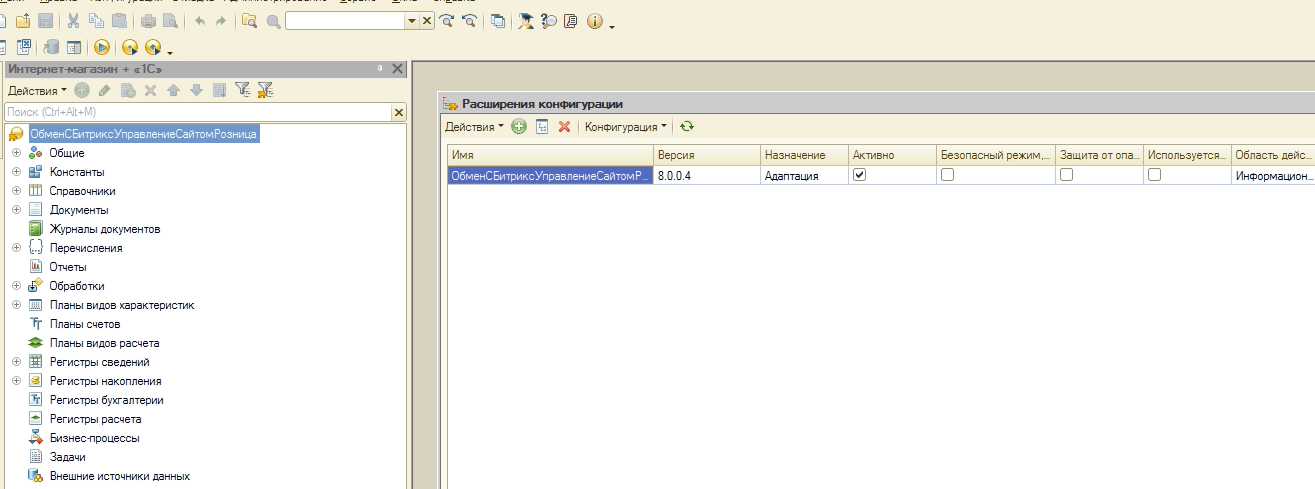Image resolution: width=1315 pixels, height=489 pixels.
Task: Open the Действия menu in configuration tree panel
Action: click(37, 90)
